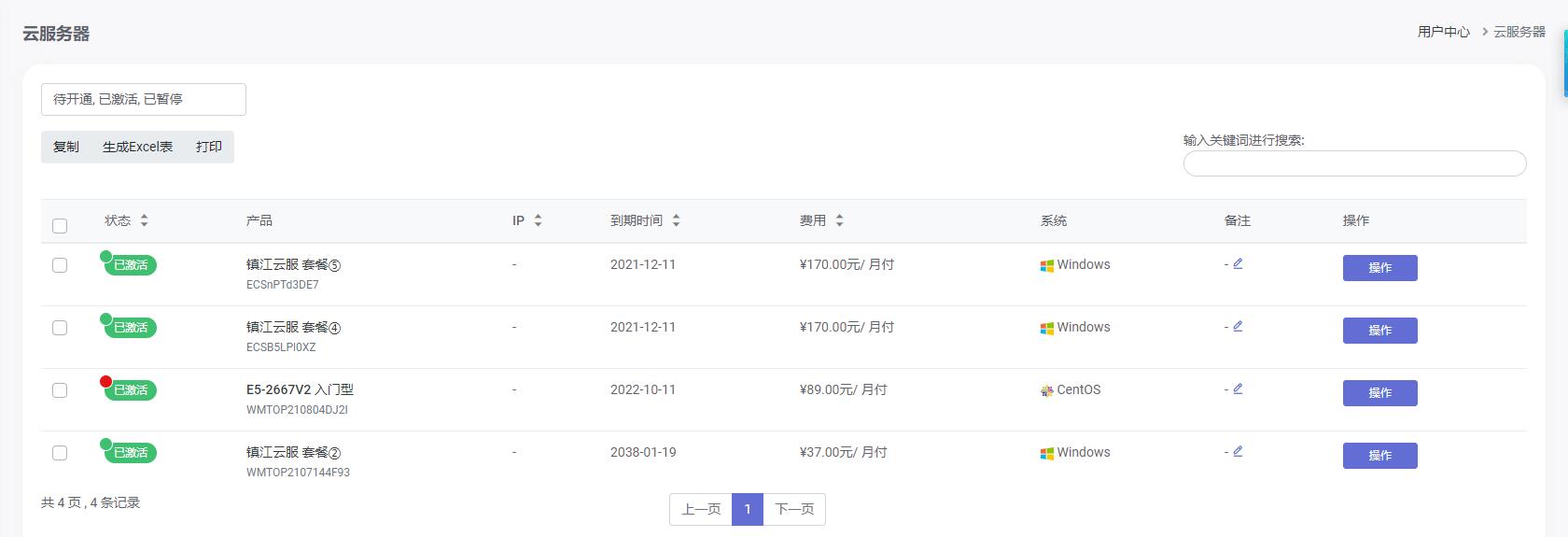Edit the note for 镇江云服 套餐⑤ row
Image resolution: width=1568 pixels, height=537 pixels.
(1238, 263)
